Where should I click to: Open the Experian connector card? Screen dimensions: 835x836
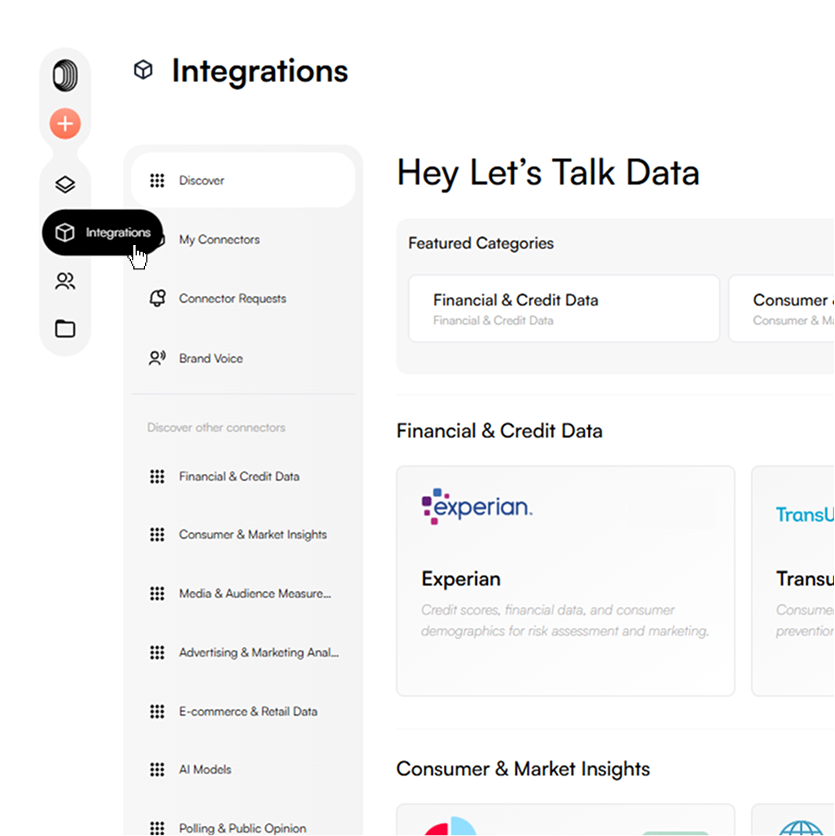click(x=566, y=581)
